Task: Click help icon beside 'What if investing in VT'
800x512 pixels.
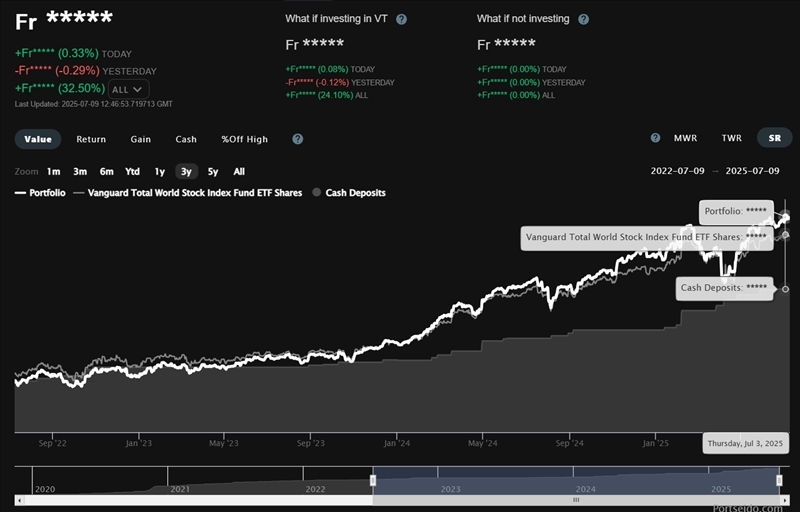Action: pos(401,19)
